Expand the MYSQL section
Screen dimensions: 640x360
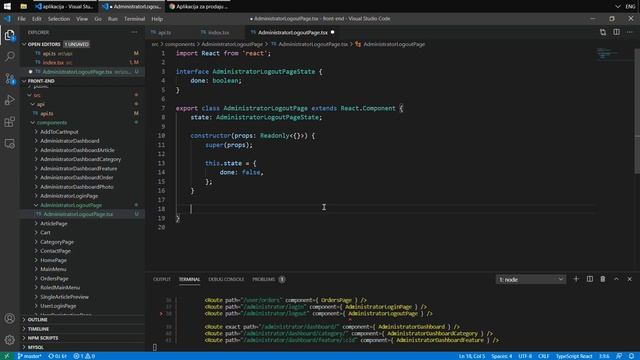click(x=36, y=347)
